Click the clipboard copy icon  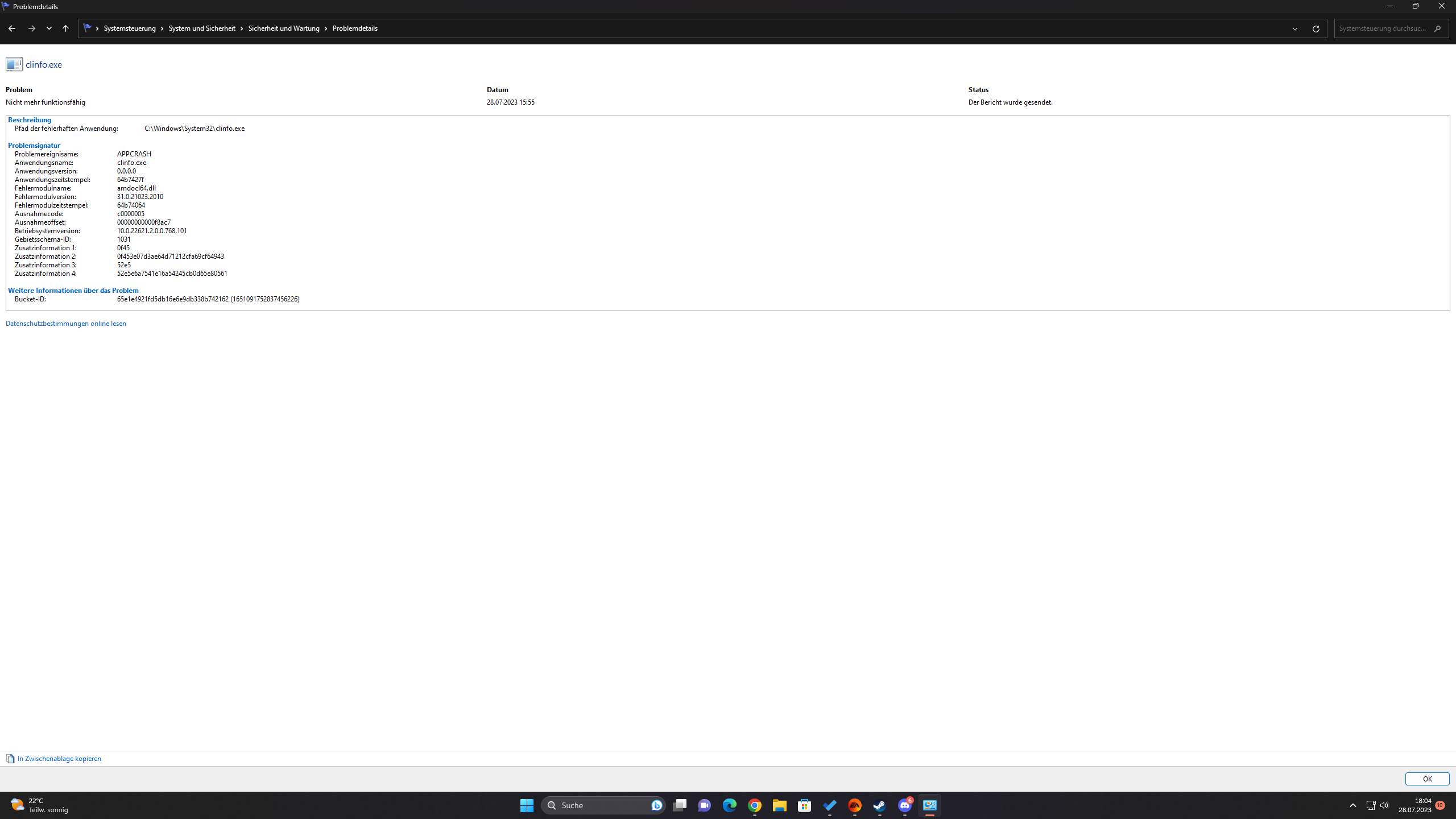pos(10,759)
